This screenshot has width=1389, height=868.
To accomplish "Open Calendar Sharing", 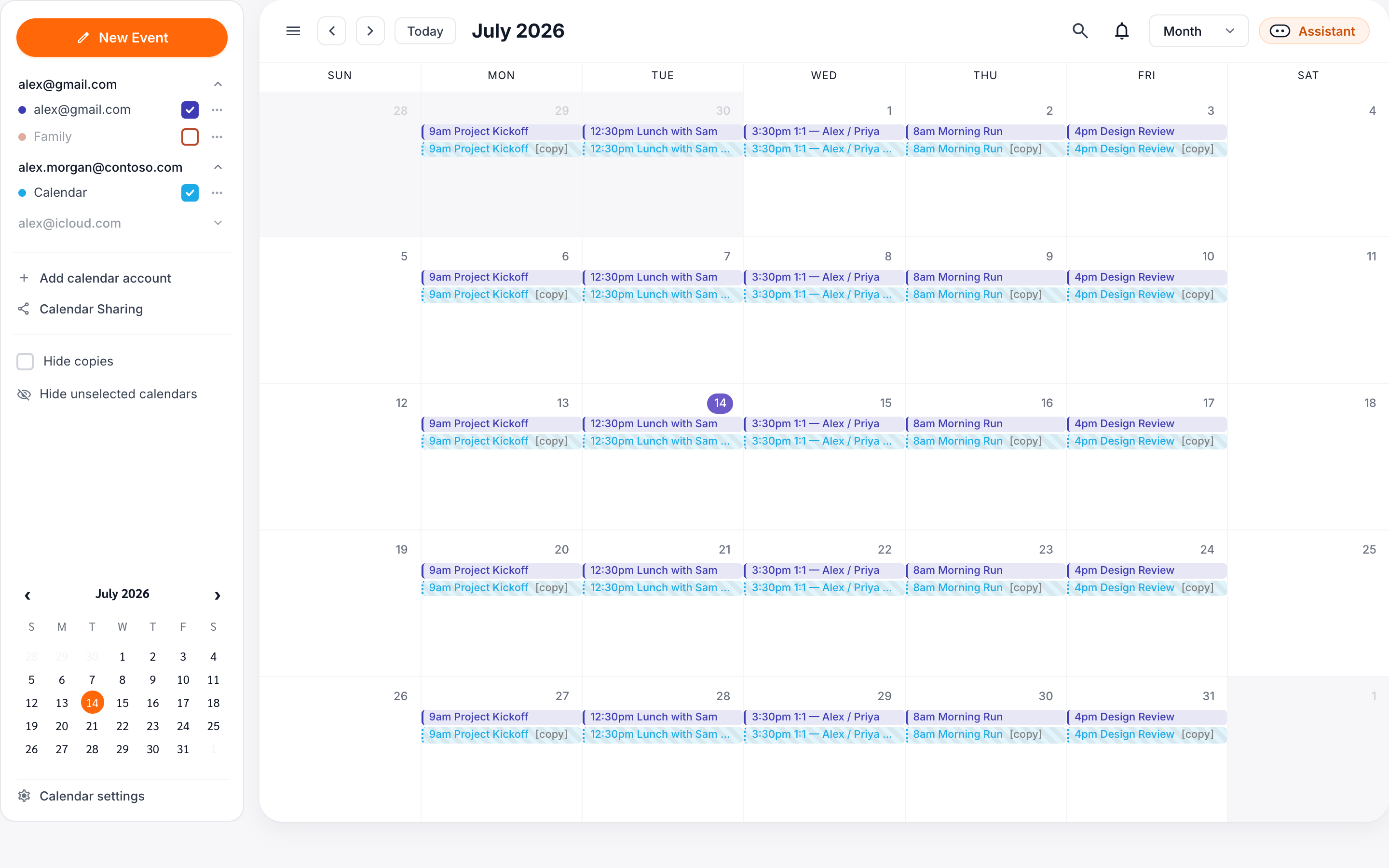I will 91,309.
